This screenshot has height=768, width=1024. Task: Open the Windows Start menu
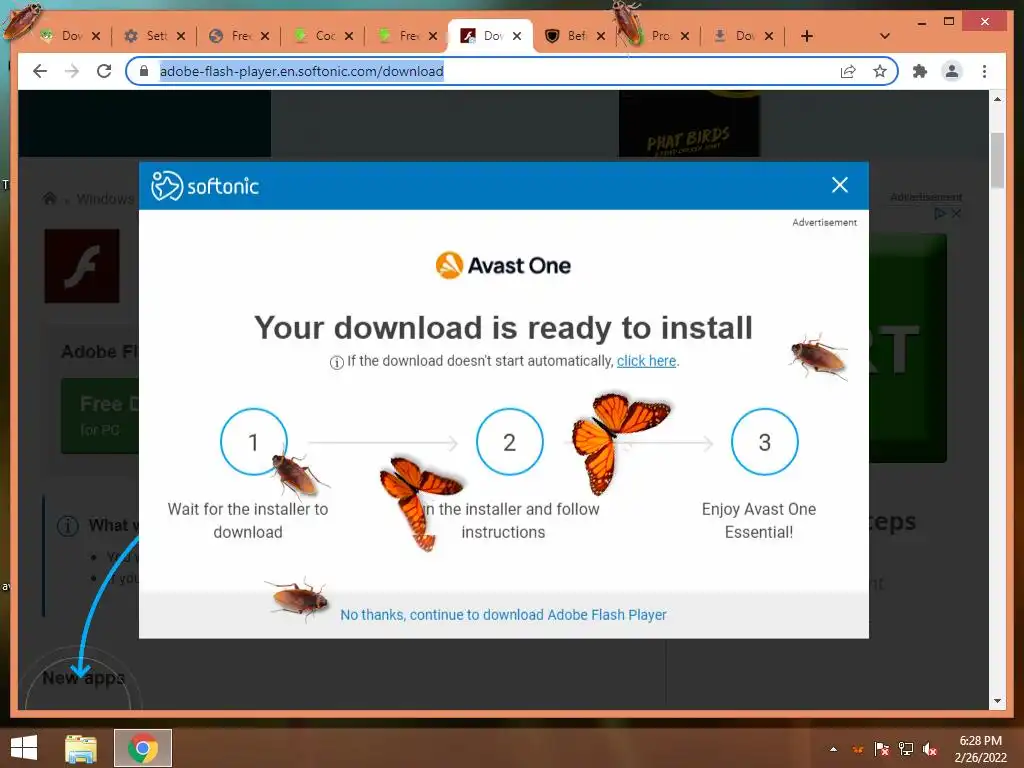[24, 748]
